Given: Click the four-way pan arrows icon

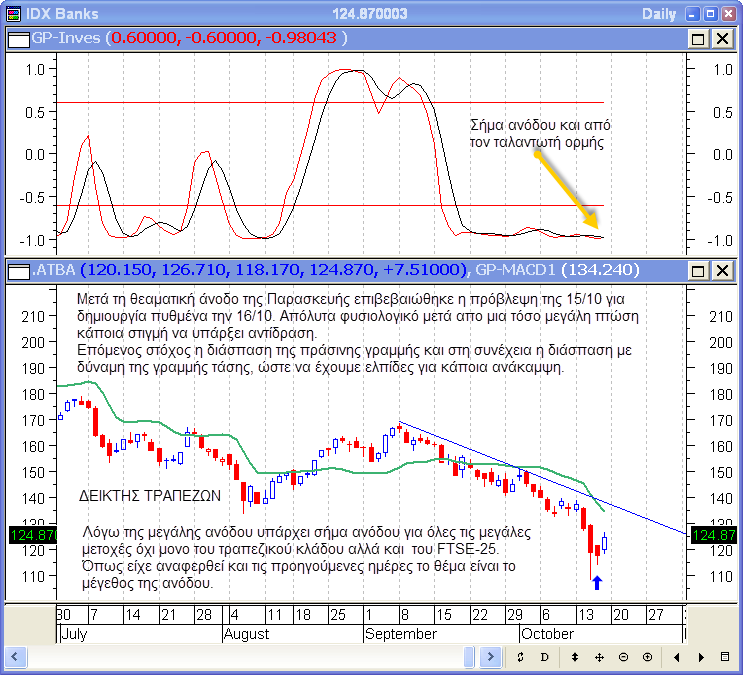Looking at the screenshot, I should click(599, 657).
